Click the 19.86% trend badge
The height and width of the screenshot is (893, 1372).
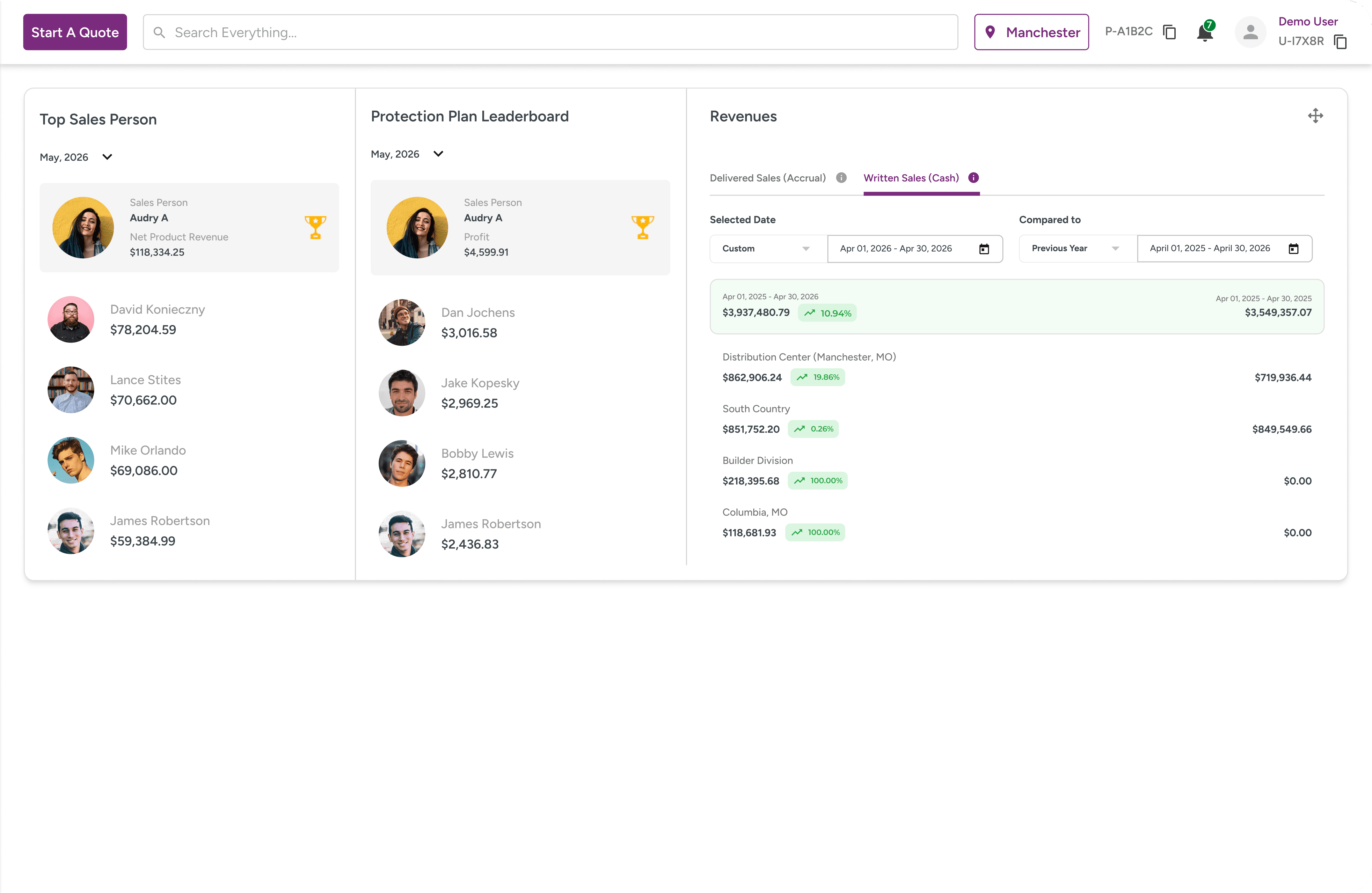(x=817, y=377)
